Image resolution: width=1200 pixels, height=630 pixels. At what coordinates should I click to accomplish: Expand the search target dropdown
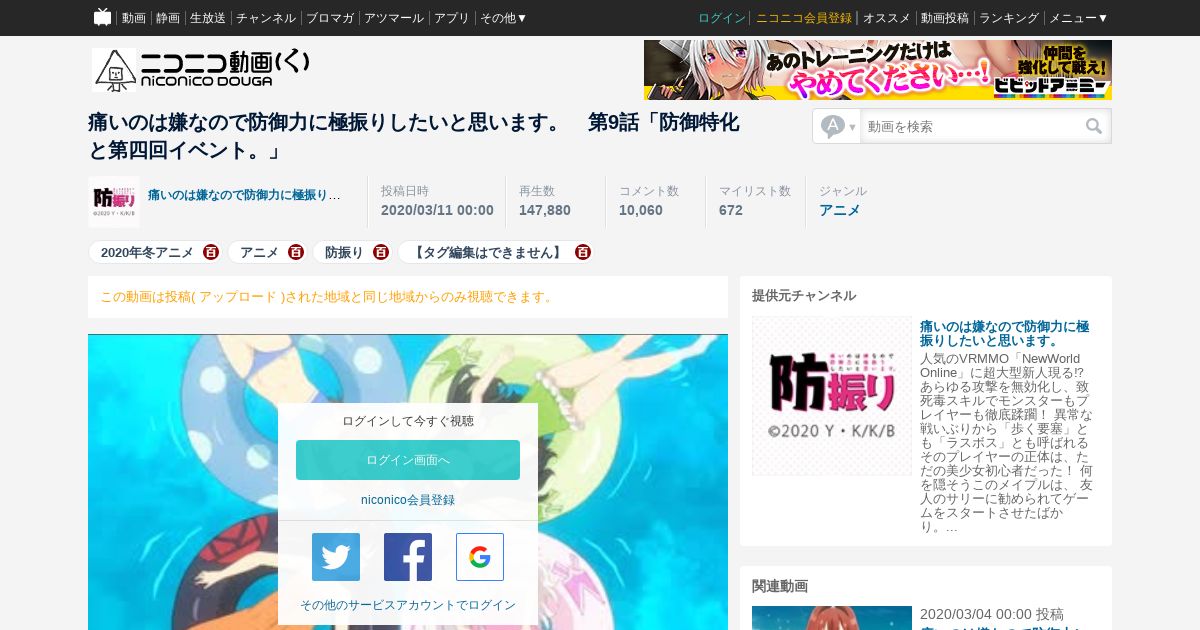pyautogui.click(x=838, y=126)
